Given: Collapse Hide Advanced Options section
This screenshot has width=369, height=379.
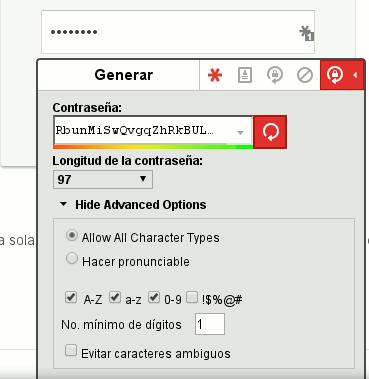Looking at the screenshot, I should point(133,205).
